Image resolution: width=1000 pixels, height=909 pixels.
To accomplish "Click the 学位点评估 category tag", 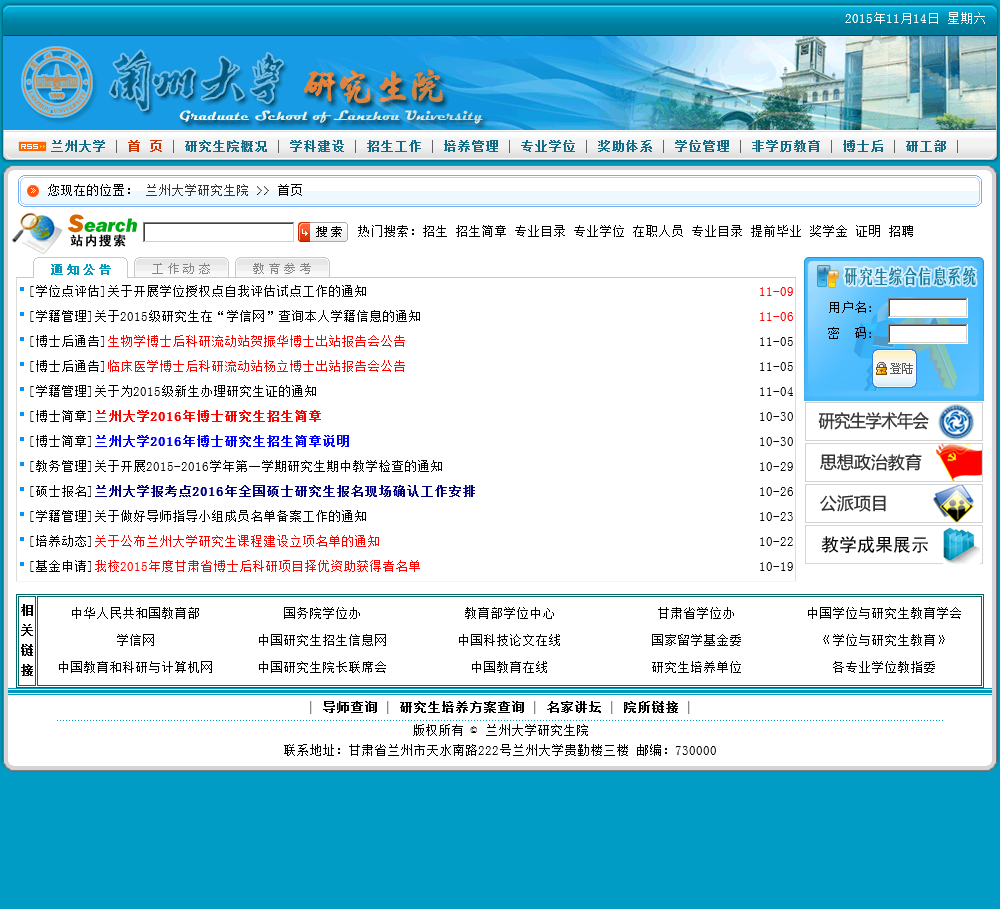I will (x=67, y=292).
